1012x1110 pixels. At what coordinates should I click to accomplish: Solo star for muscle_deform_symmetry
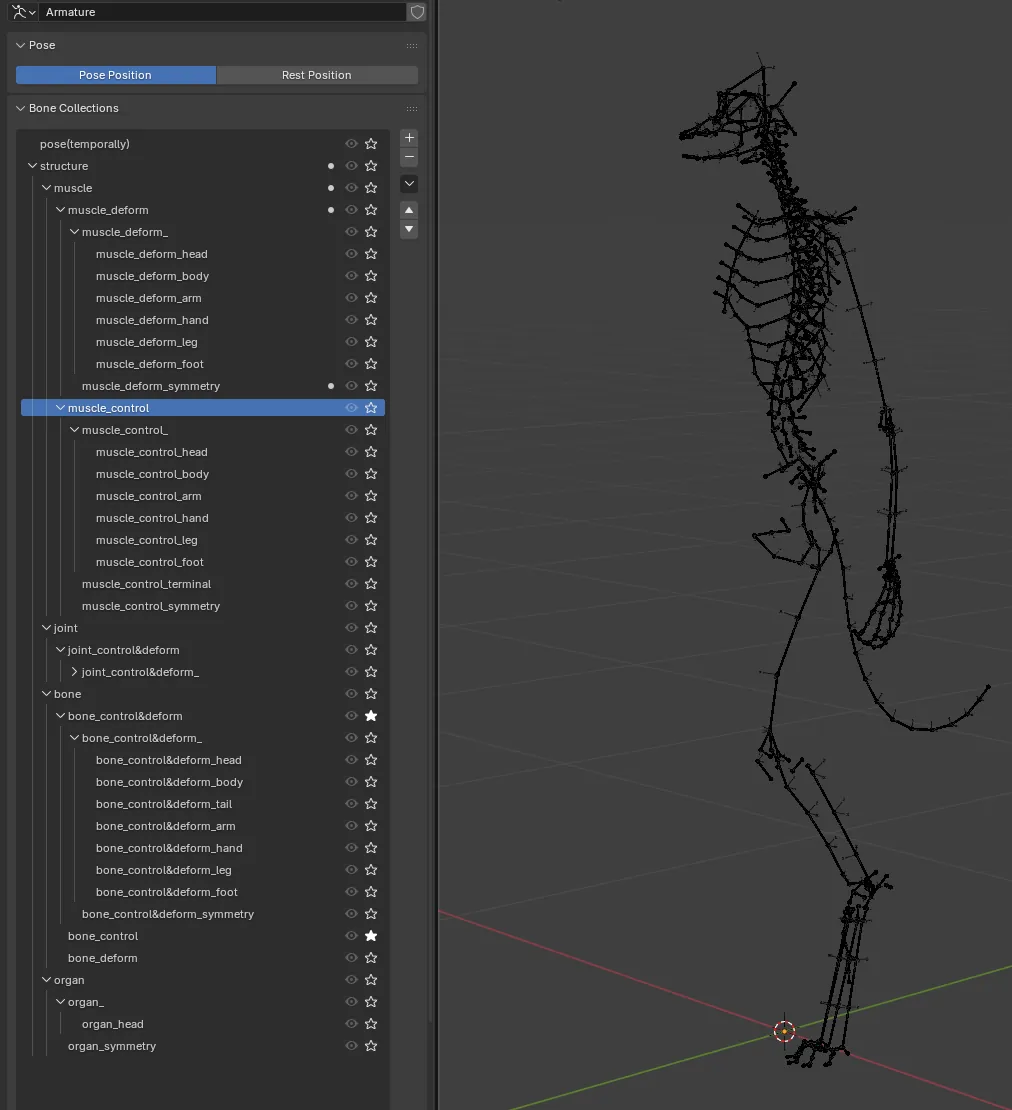371,386
